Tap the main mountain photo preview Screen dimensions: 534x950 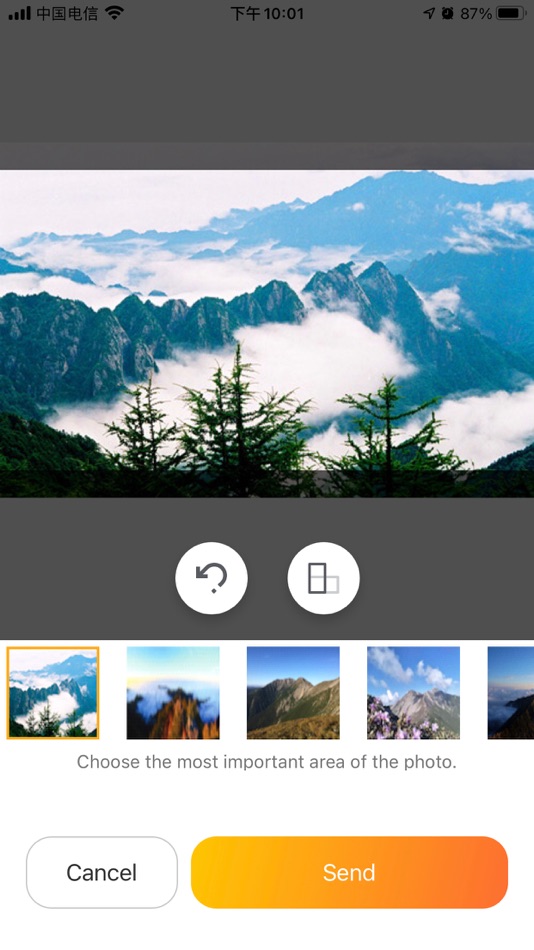(x=267, y=333)
